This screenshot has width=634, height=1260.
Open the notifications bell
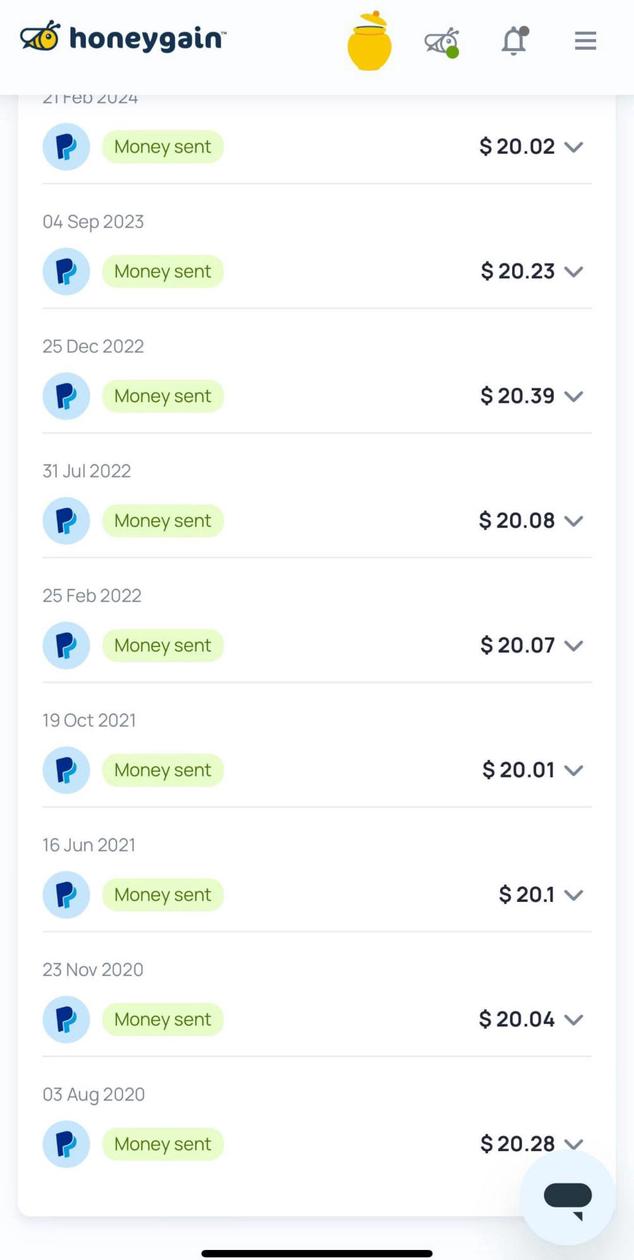514,41
